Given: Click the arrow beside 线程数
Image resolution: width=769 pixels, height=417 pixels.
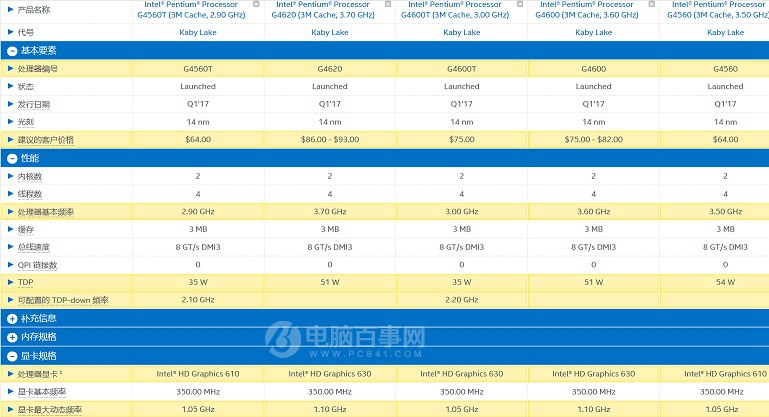Looking at the screenshot, I should [x=10, y=194].
